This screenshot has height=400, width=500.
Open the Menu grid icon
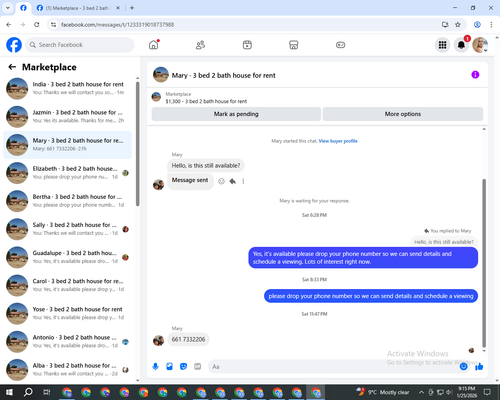click(442, 45)
